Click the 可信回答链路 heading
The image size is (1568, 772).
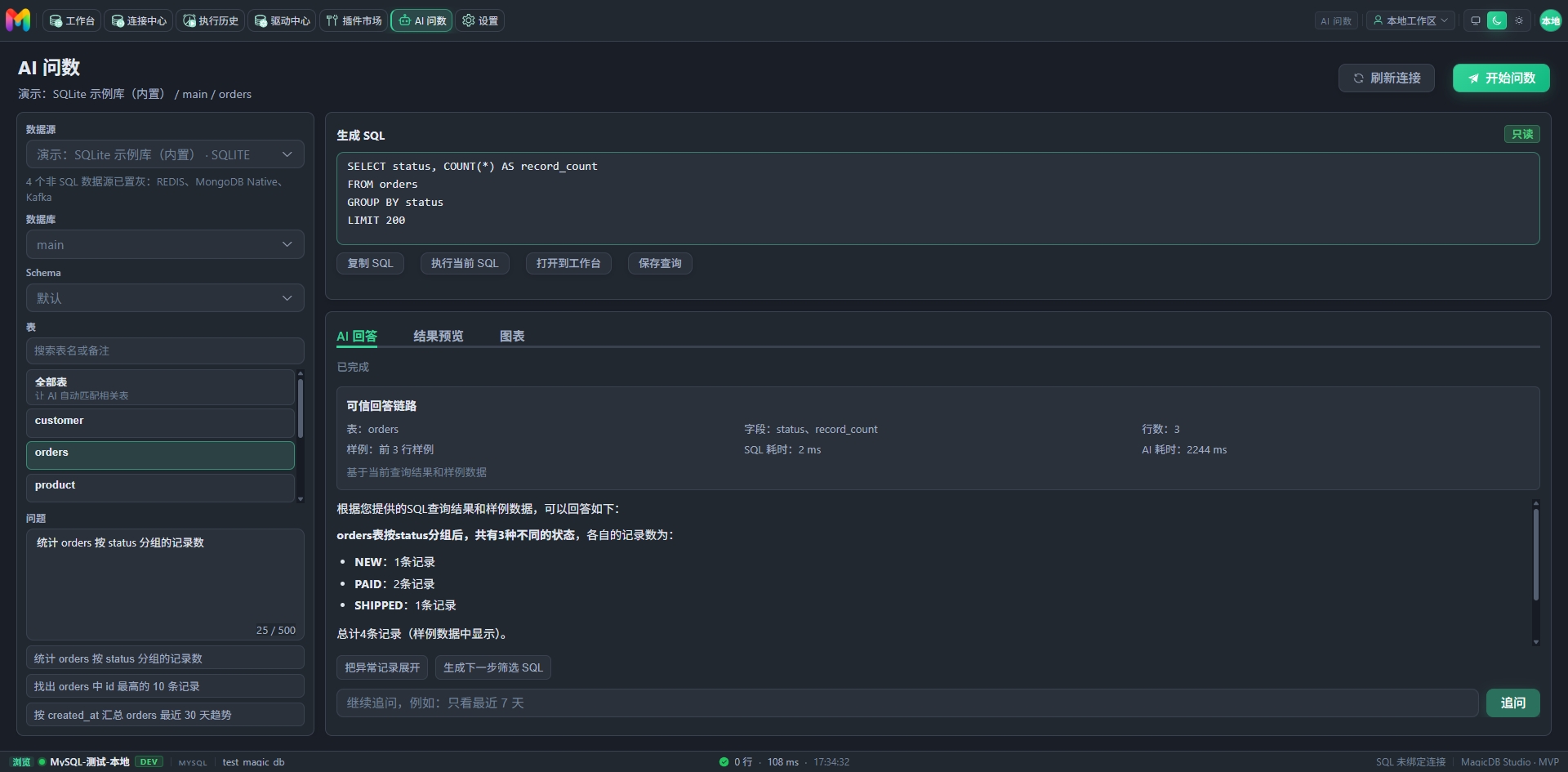tap(381, 405)
